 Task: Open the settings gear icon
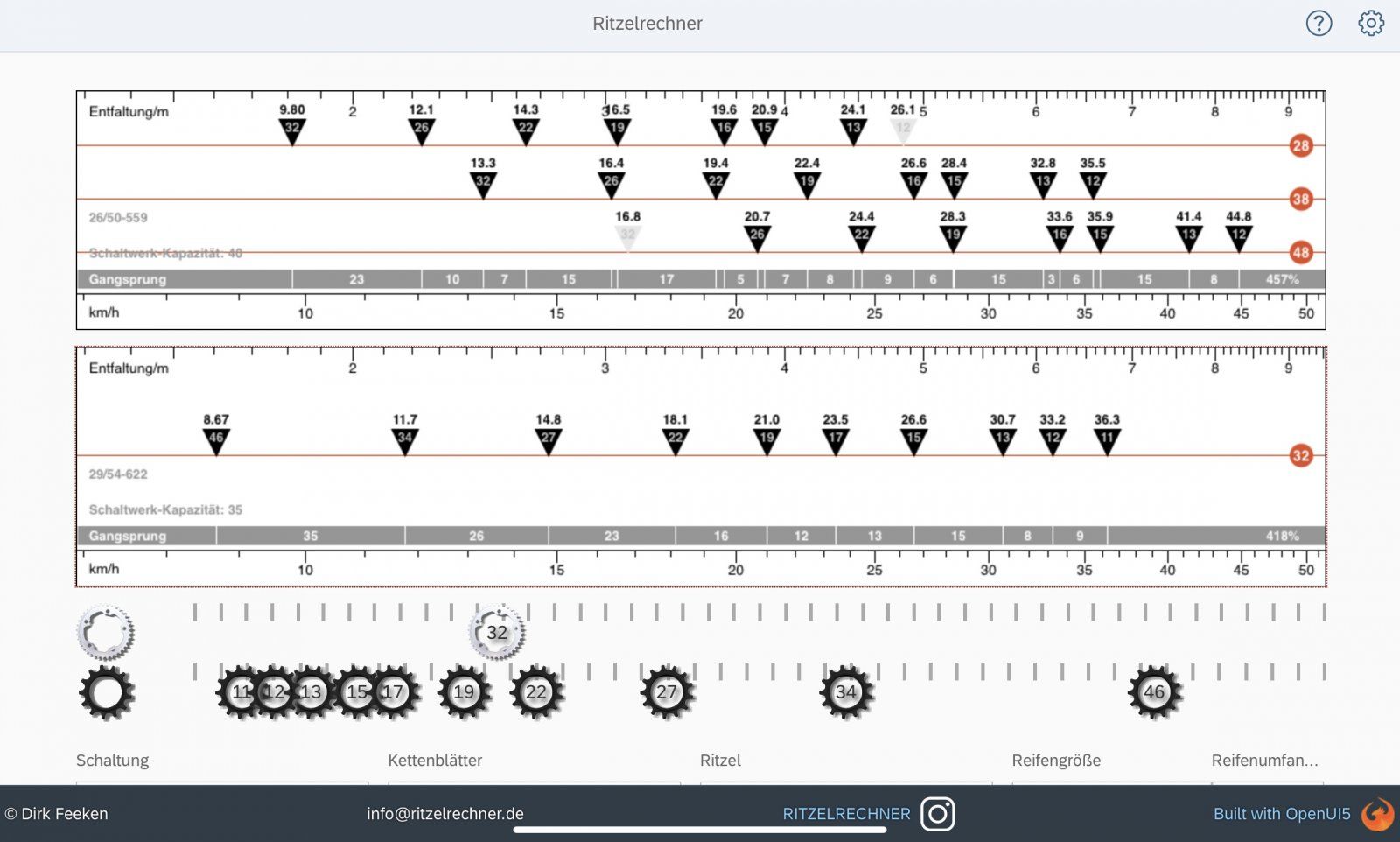1370,23
